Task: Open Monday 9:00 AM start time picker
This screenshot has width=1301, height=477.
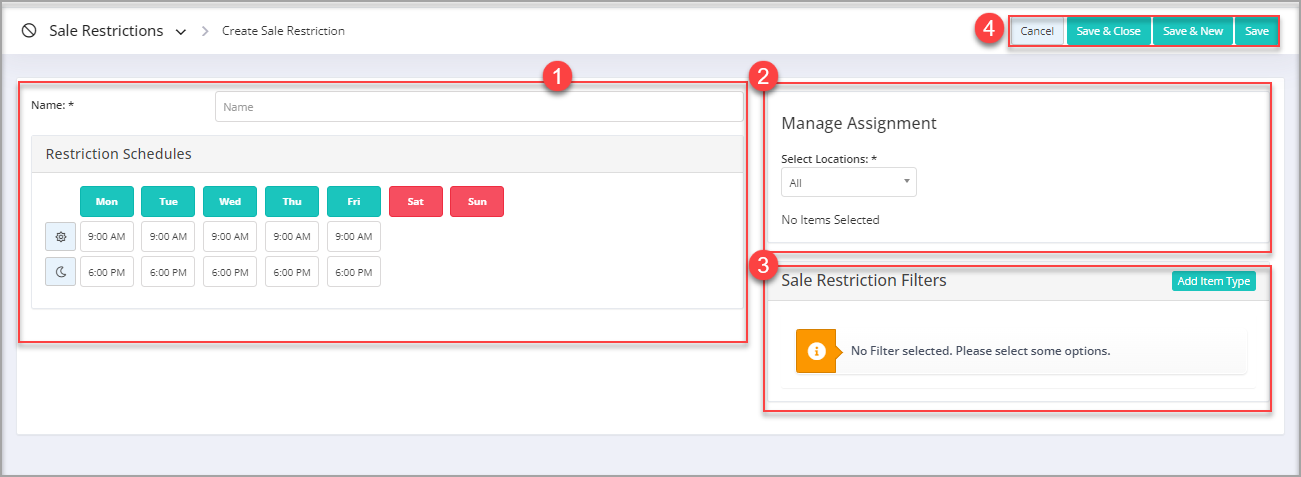Action: point(107,237)
